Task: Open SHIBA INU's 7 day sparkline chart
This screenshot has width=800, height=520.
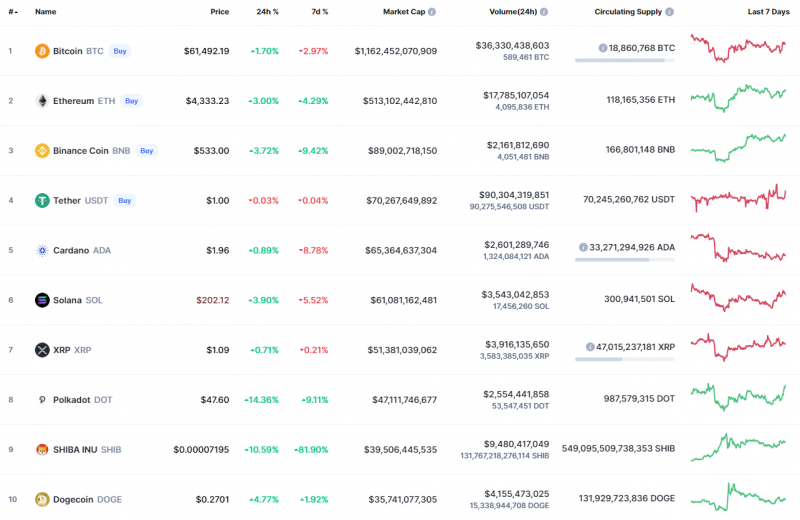Action: click(738, 447)
